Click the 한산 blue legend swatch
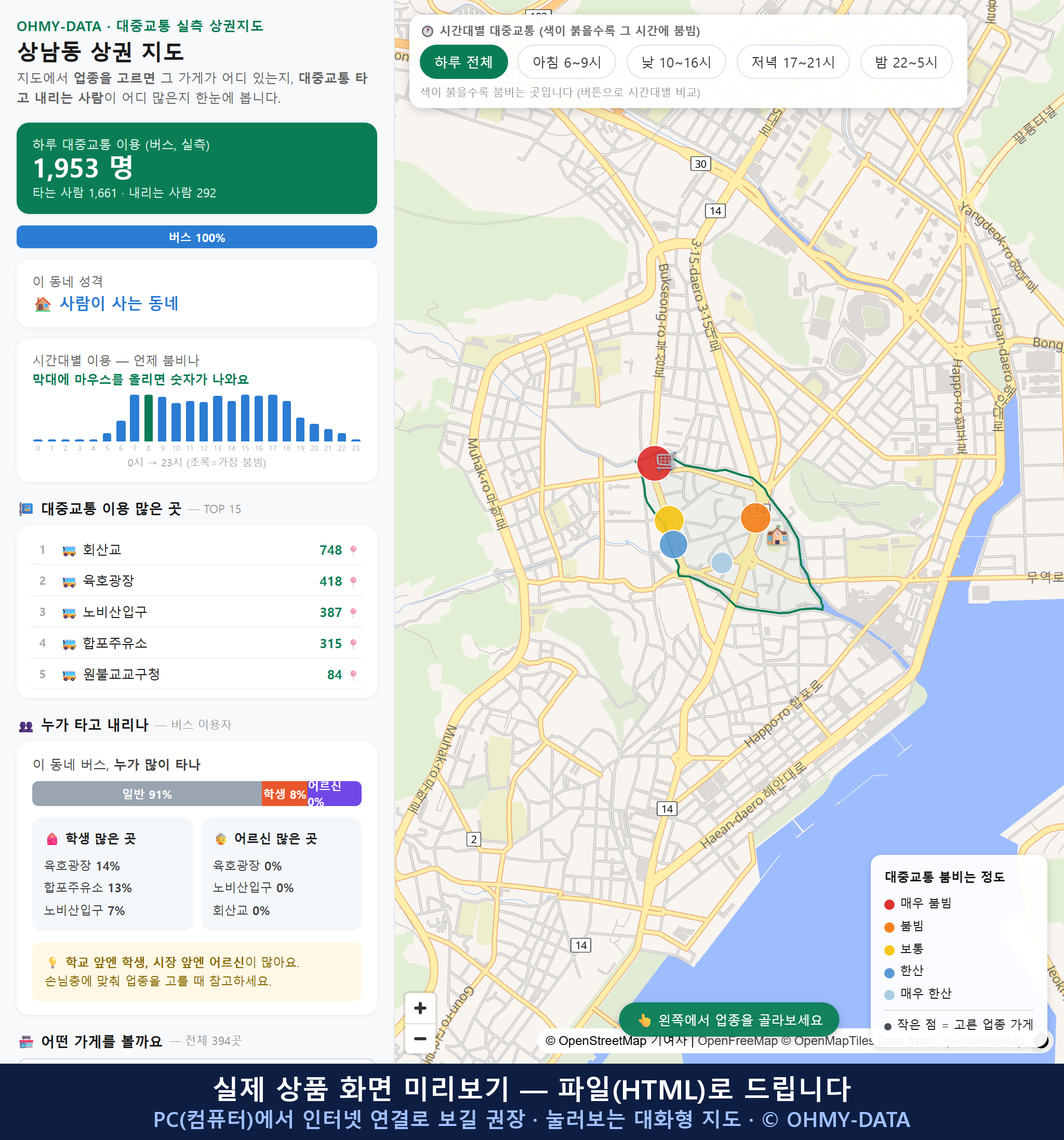 tap(889, 973)
